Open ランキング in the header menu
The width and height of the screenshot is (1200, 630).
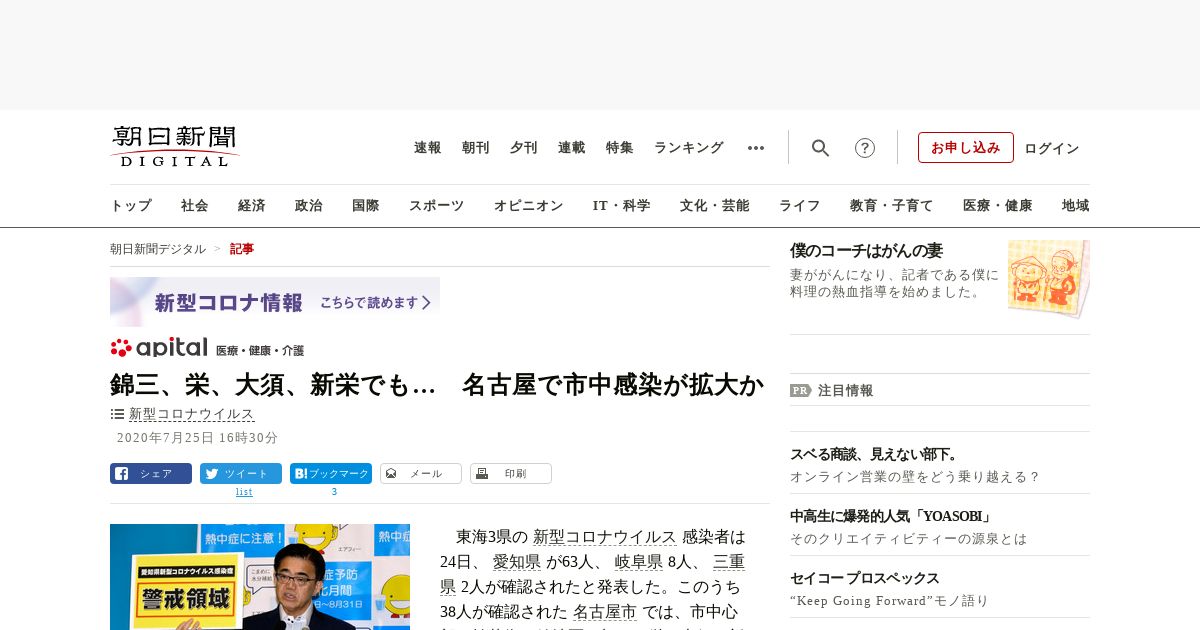pyautogui.click(x=688, y=148)
